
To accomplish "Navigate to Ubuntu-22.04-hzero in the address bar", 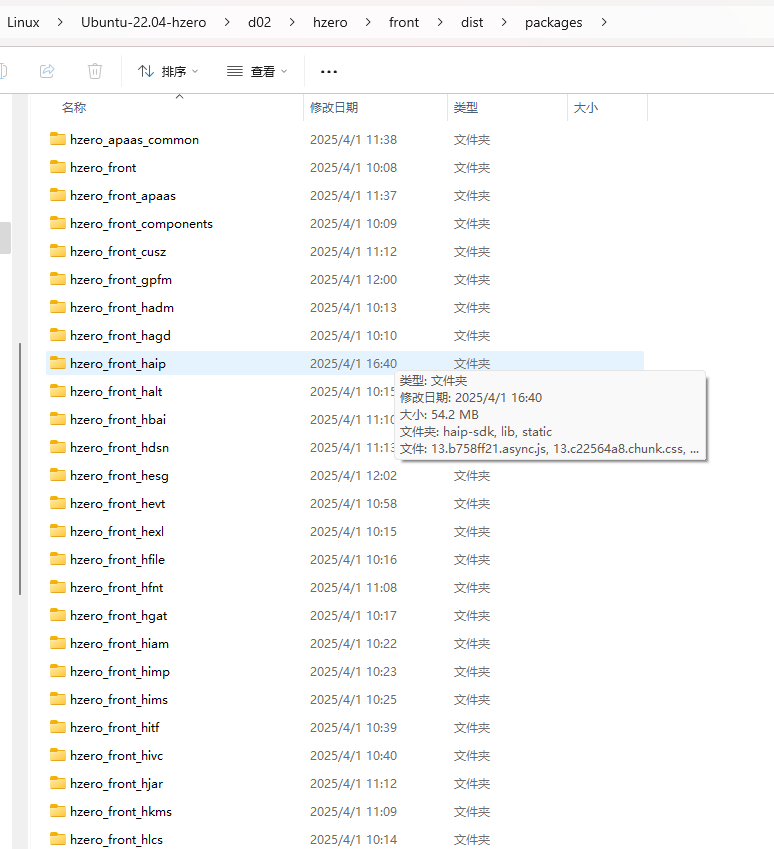I will pyautogui.click(x=143, y=22).
